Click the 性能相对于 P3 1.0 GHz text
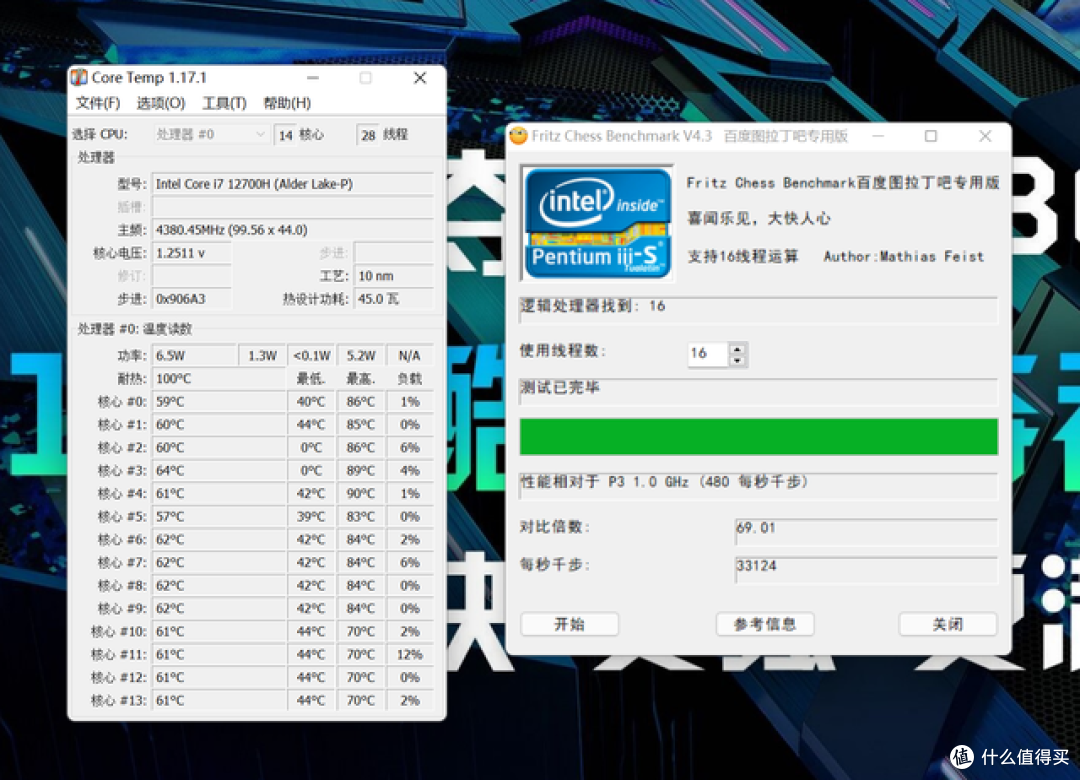This screenshot has width=1080, height=780. coord(664,482)
